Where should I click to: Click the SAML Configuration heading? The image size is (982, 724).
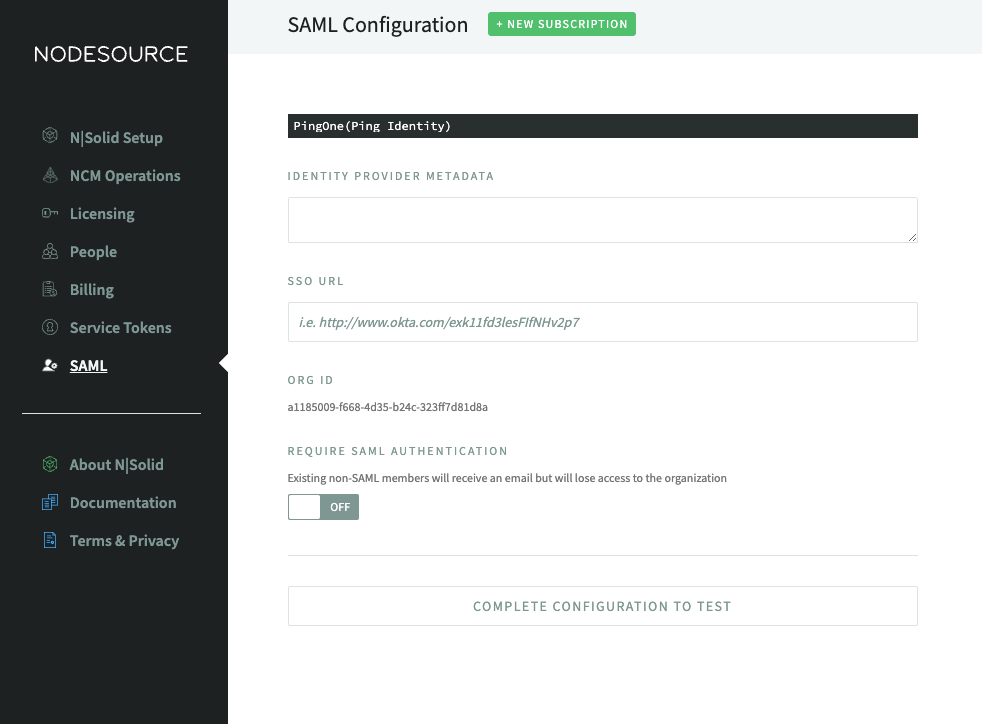378,24
